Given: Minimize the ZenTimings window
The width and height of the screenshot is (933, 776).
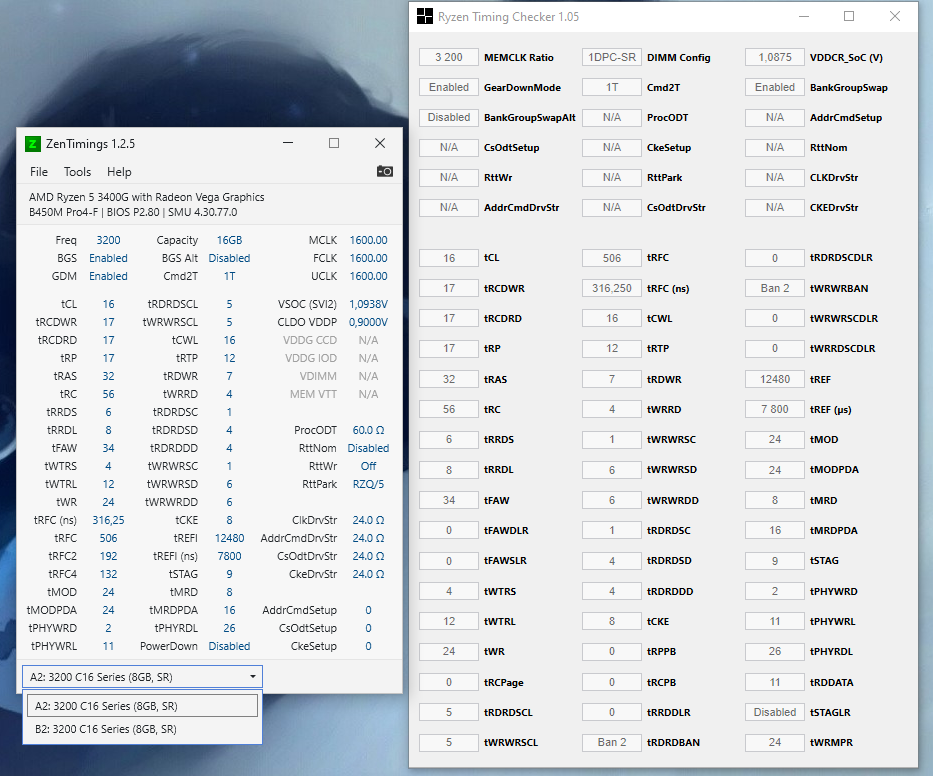Looking at the screenshot, I should (x=288, y=143).
